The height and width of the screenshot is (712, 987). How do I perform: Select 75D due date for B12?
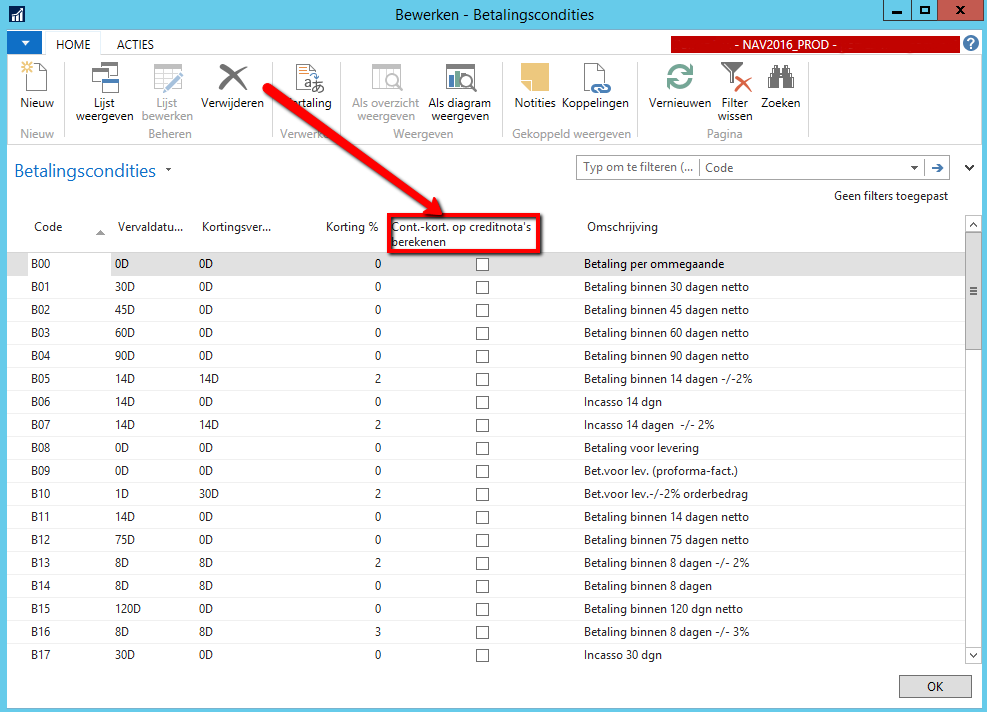[x=125, y=540]
